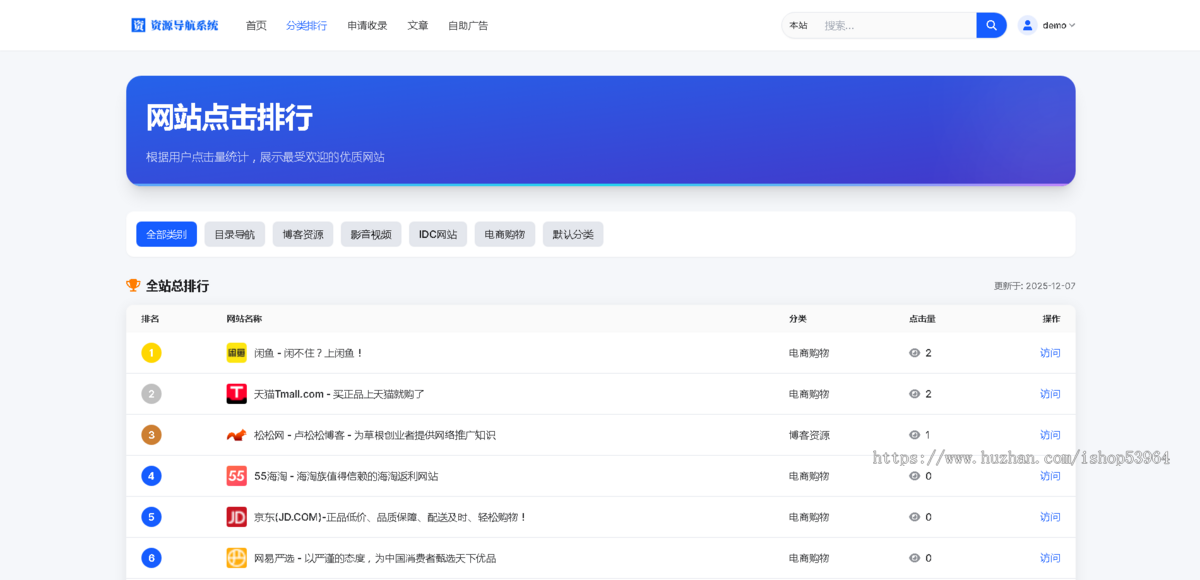This screenshot has width=1200, height=580.
Task: Click the 55海淘 site icon
Action: point(236,476)
